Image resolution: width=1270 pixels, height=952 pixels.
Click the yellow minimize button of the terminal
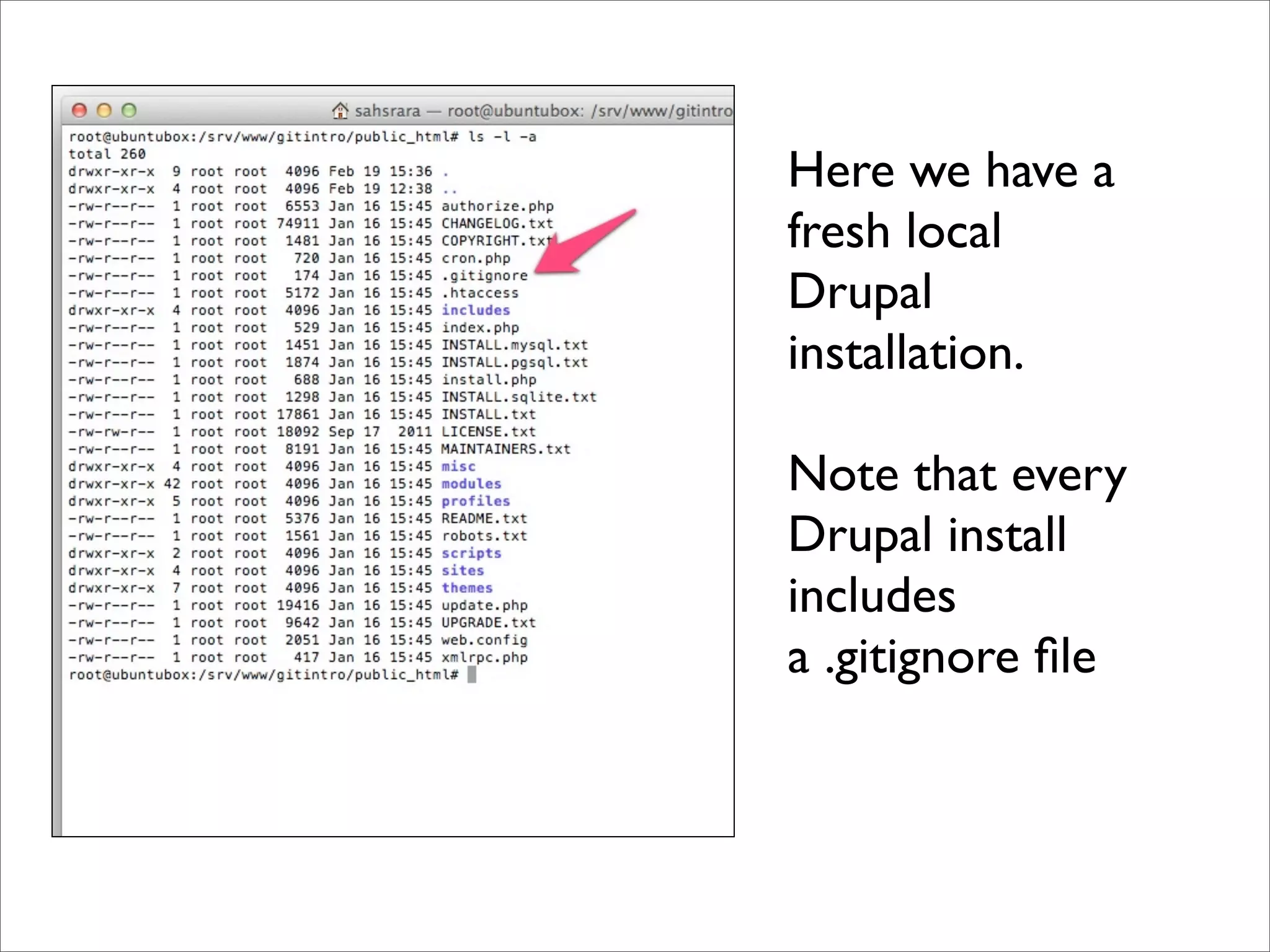(x=104, y=111)
